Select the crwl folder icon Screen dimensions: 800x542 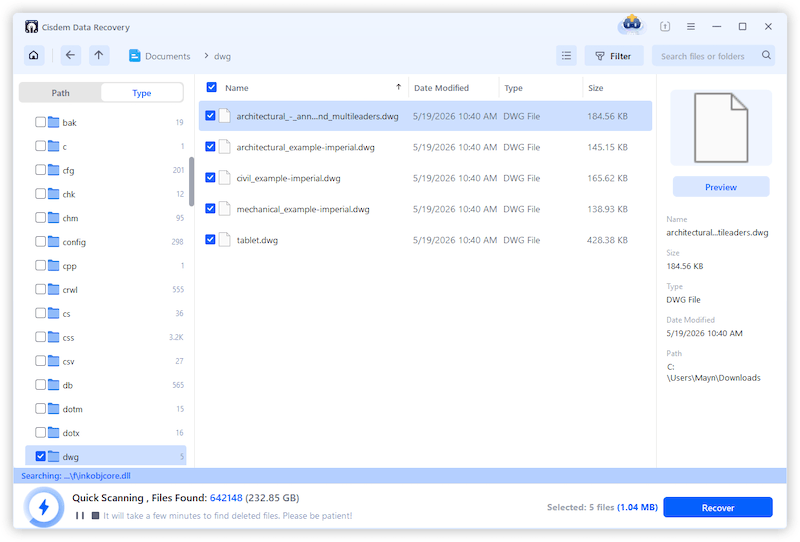pos(54,289)
